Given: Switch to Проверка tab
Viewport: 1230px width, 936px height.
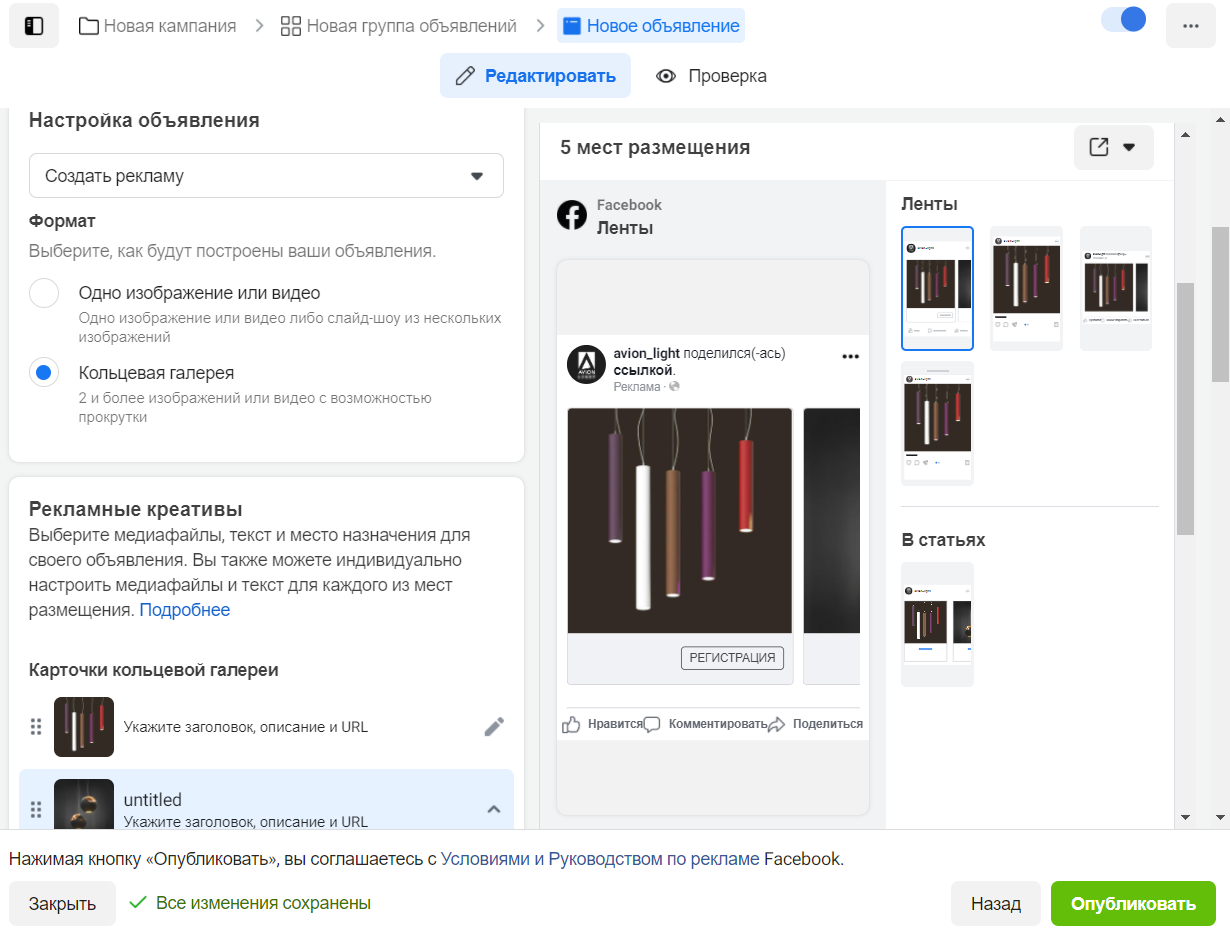Looking at the screenshot, I should click(x=712, y=76).
